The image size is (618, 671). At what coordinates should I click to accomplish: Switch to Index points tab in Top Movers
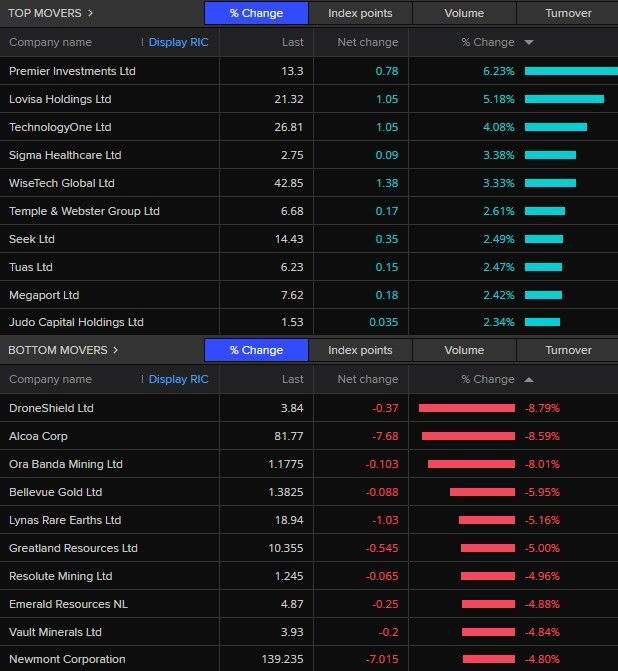point(360,13)
